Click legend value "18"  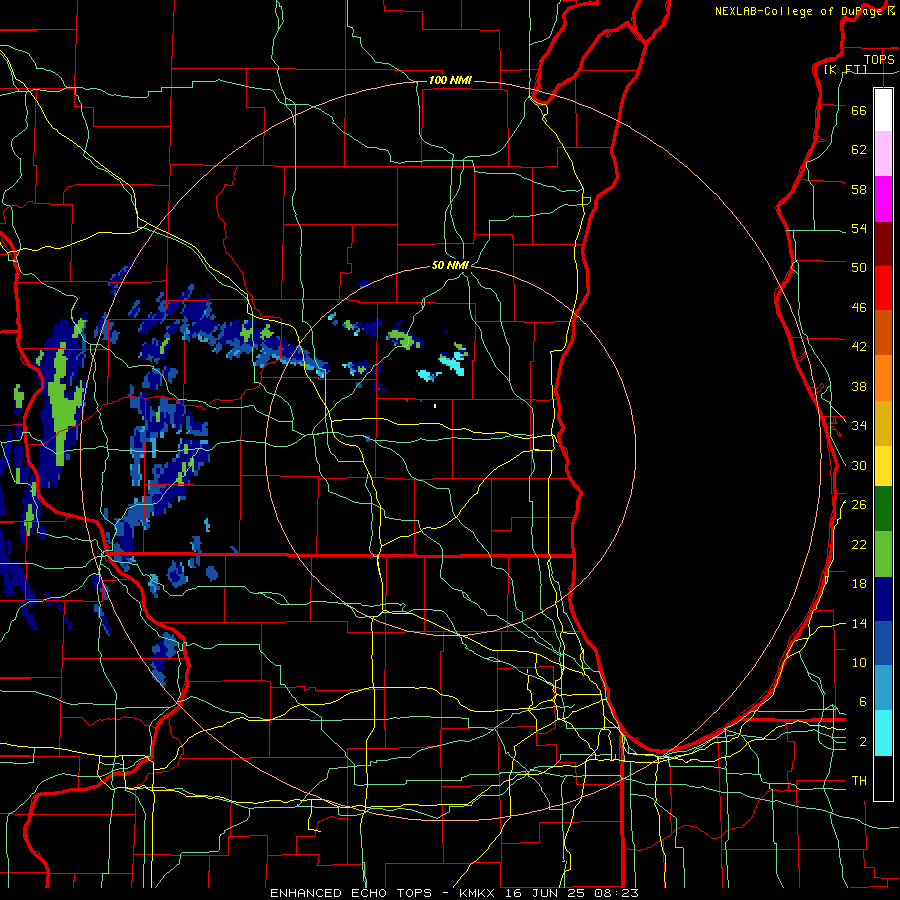[x=859, y=584]
